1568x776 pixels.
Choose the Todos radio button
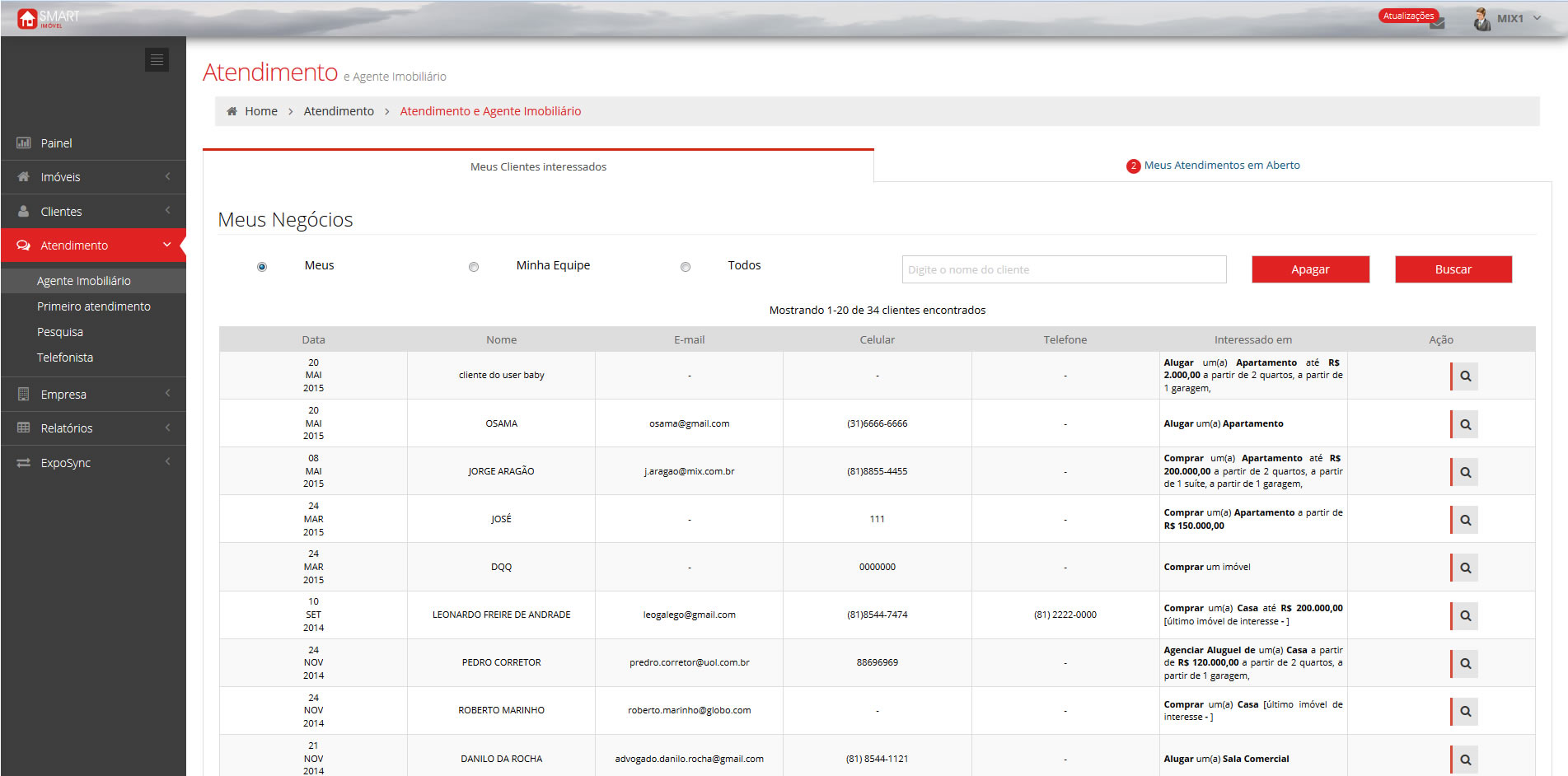(x=686, y=267)
